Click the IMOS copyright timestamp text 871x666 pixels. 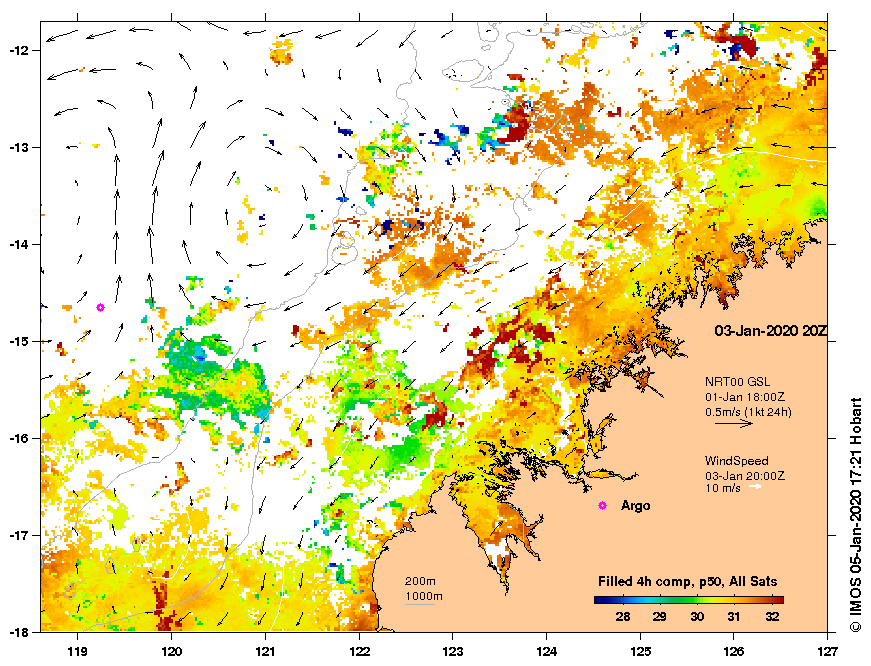(855, 514)
